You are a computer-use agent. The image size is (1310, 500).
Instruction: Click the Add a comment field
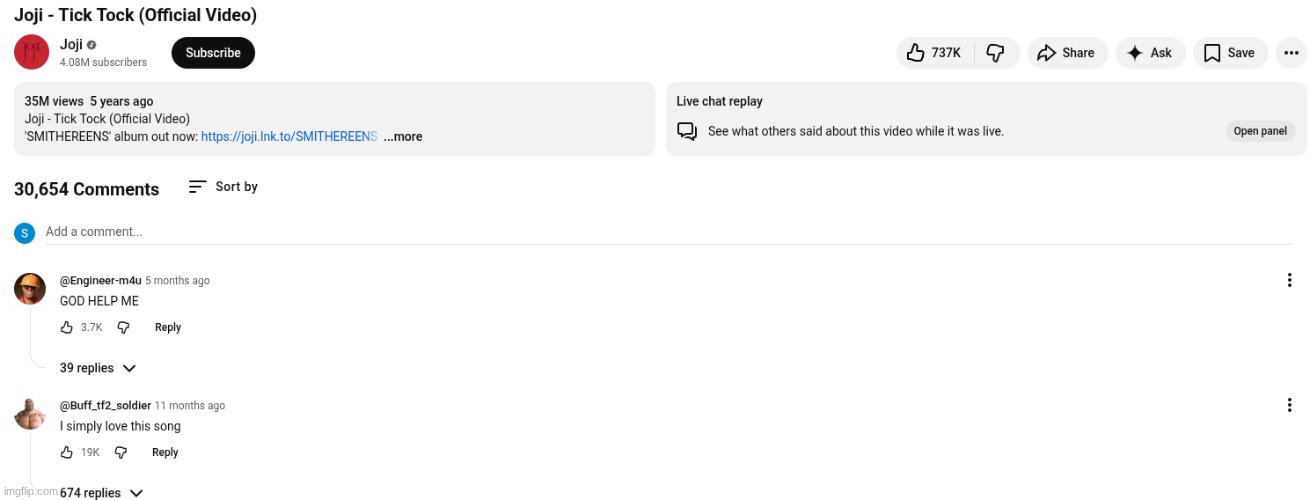point(400,232)
